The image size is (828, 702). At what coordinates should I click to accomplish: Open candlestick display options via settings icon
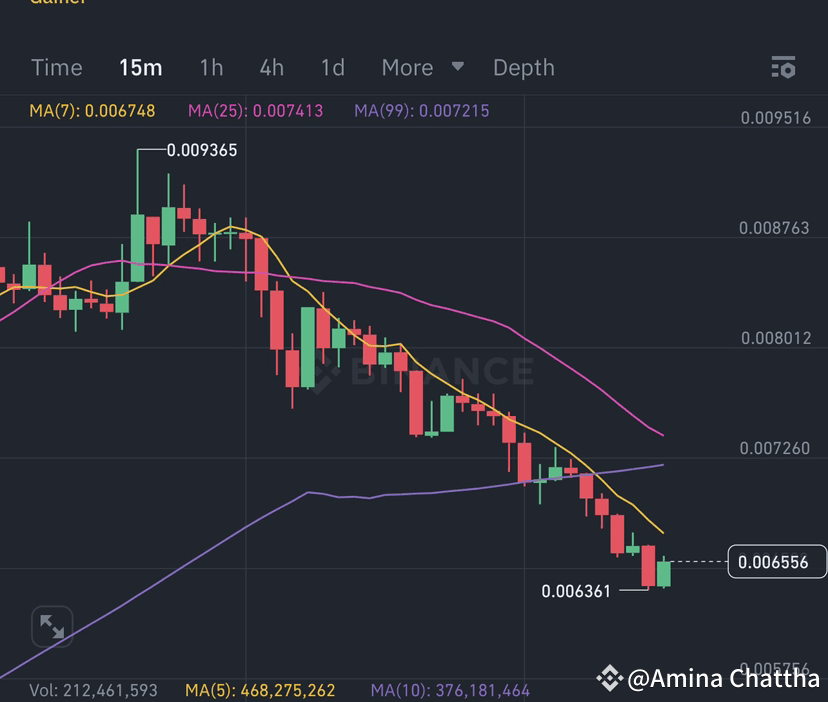(784, 67)
